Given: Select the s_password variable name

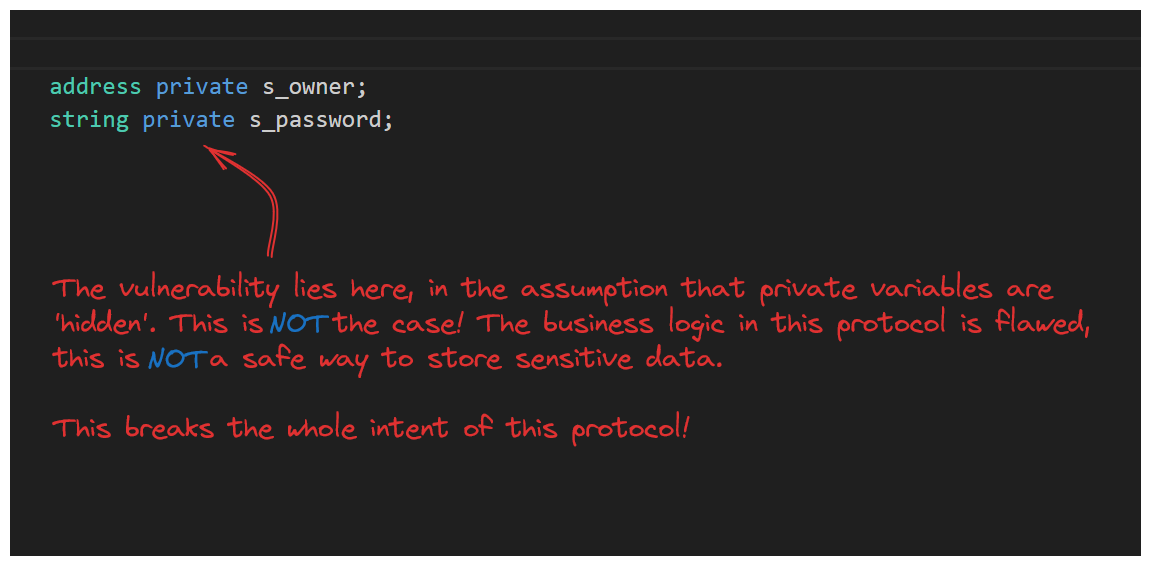Looking at the screenshot, I should point(315,120).
